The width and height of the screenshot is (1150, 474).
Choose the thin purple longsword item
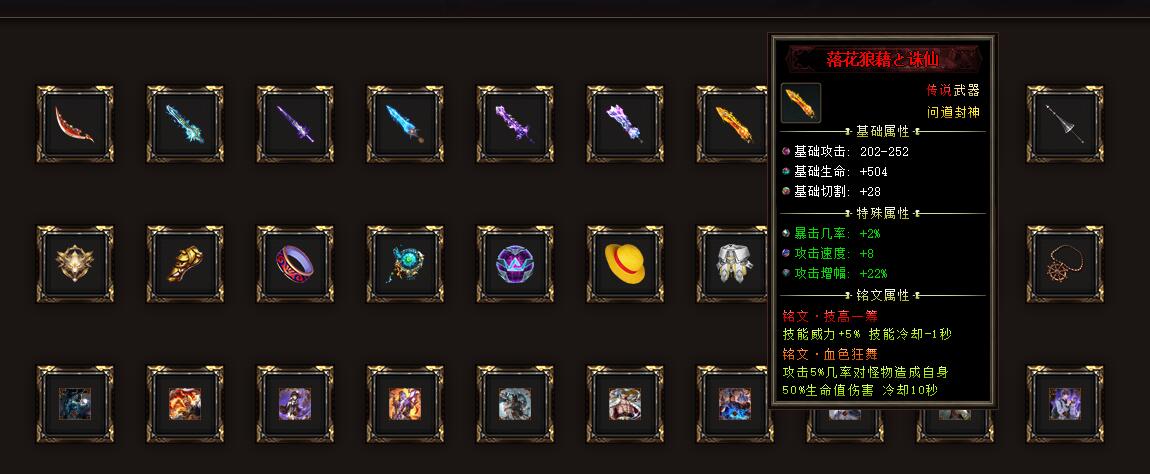click(295, 124)
